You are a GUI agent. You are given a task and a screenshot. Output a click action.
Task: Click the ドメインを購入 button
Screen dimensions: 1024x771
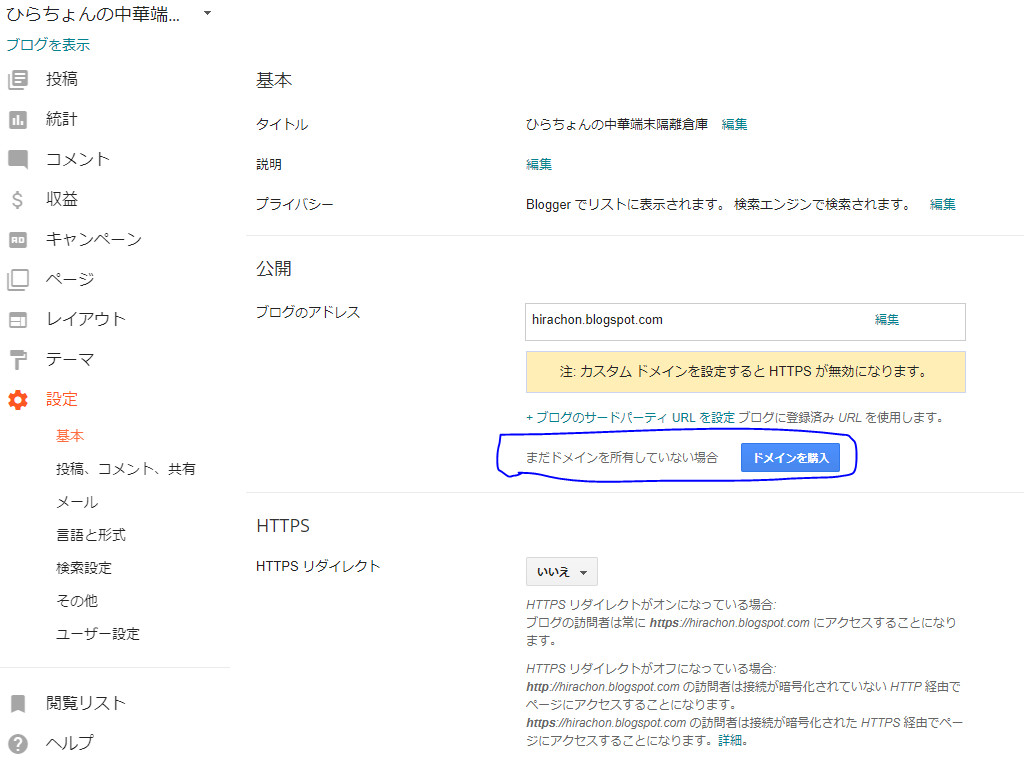tap(790, 458)
